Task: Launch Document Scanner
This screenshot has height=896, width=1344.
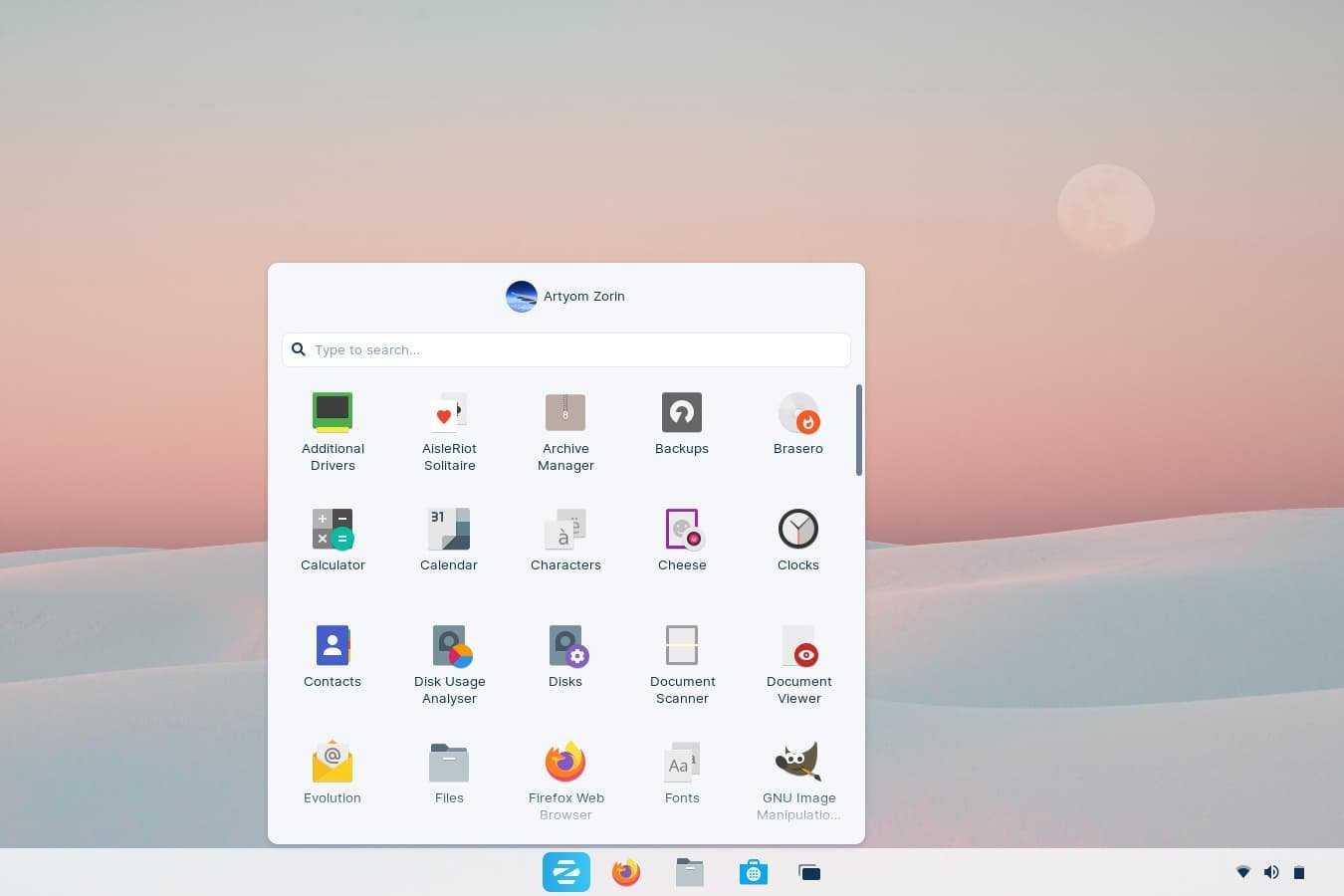Action: [x=682, y=665]
